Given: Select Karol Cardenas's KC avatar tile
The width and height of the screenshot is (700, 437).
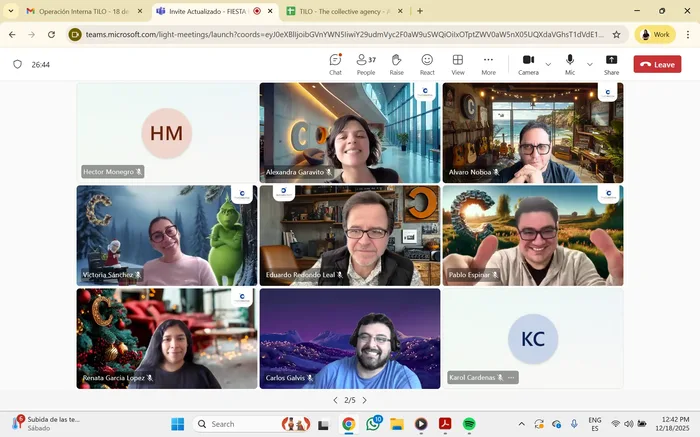Looking at the screenshot, I should [x=533, y=338].
